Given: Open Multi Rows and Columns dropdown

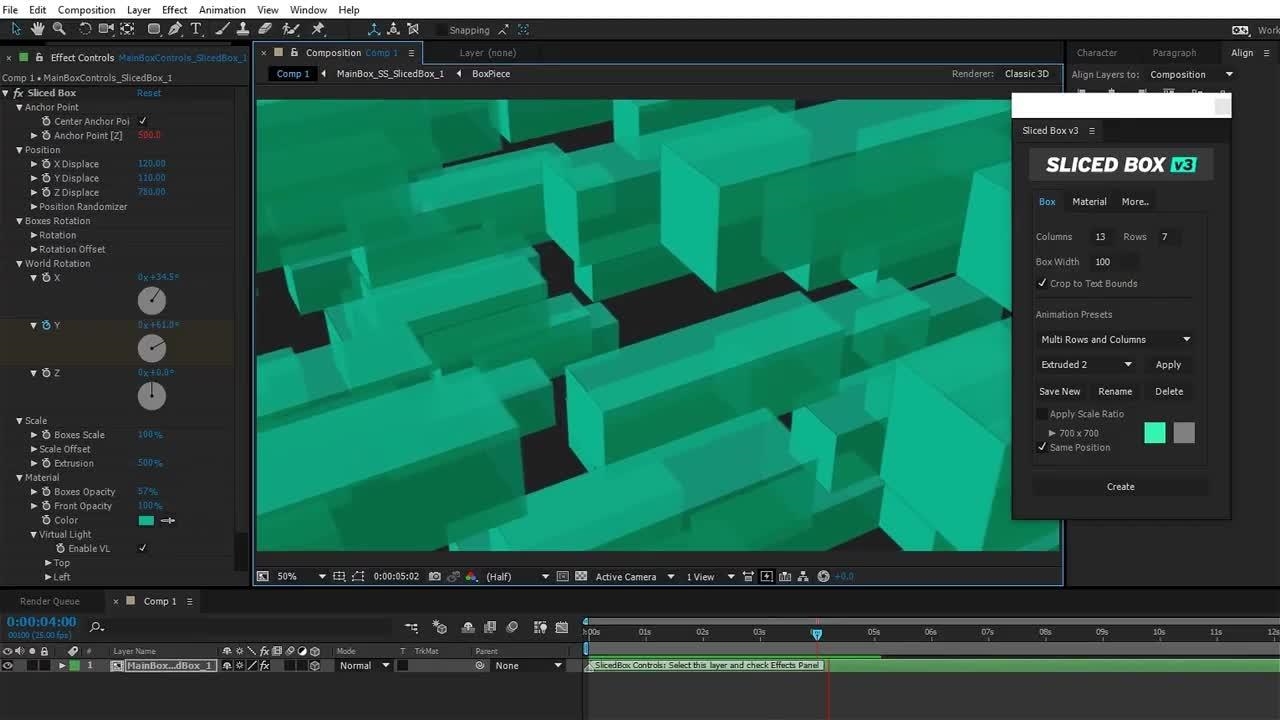Looking at the screenshot, I should point(1115,340).
